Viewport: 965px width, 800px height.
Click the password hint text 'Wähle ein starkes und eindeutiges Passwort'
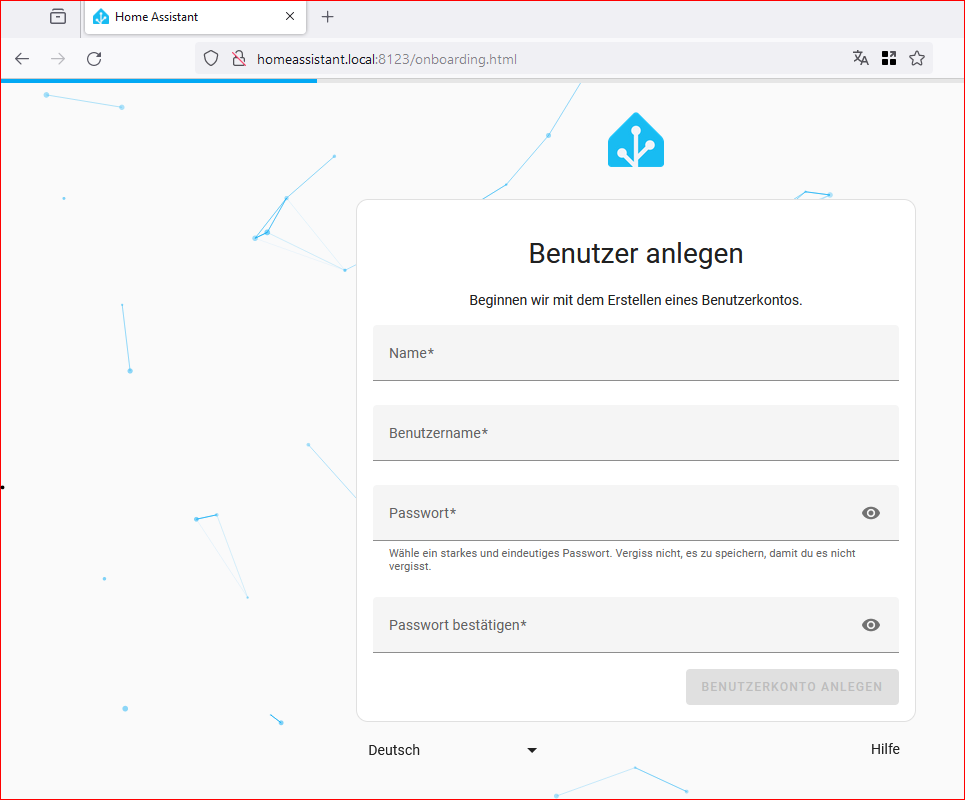pyautogui.click(x=500, y=553)
